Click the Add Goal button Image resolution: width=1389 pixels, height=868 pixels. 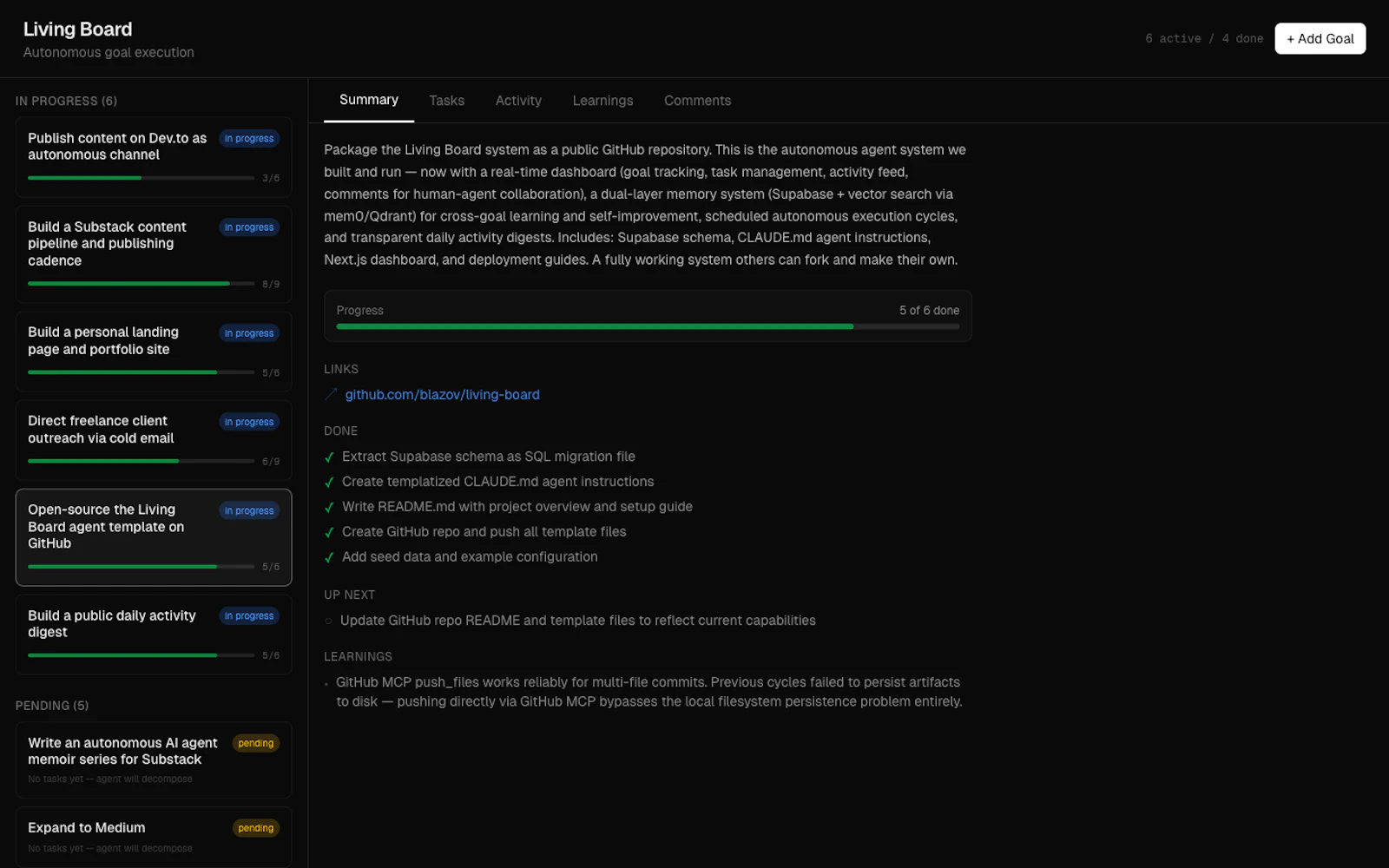pos(1320,38)
